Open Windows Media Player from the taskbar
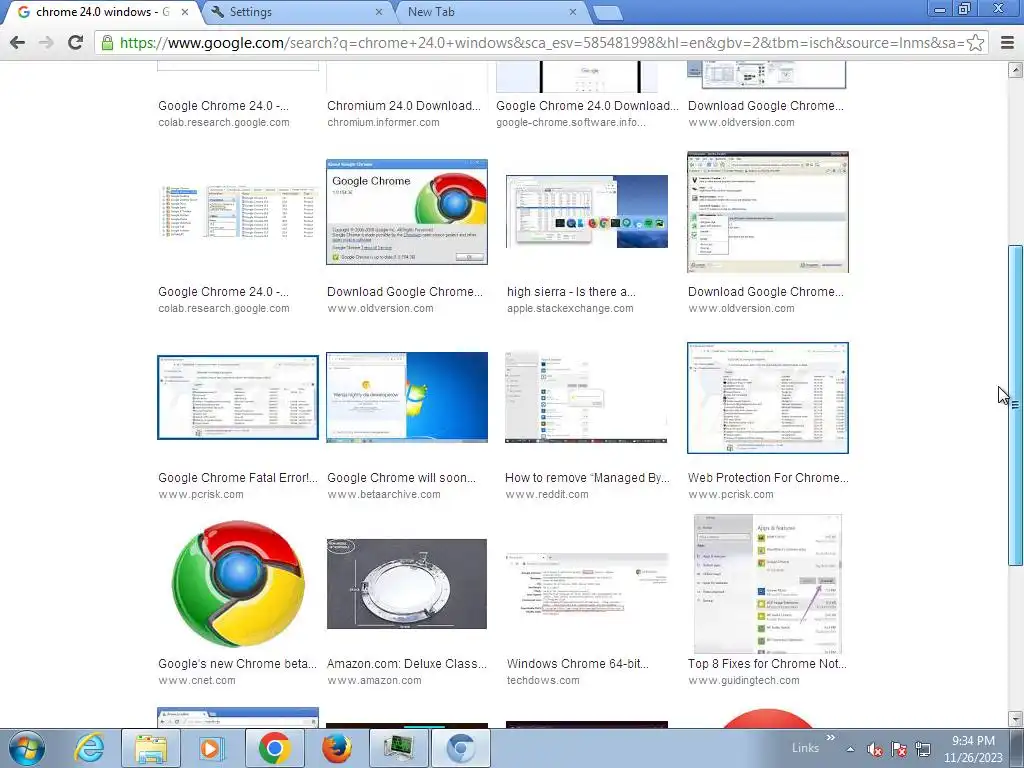Screen dimensions: 1024x768 point(212,748)
